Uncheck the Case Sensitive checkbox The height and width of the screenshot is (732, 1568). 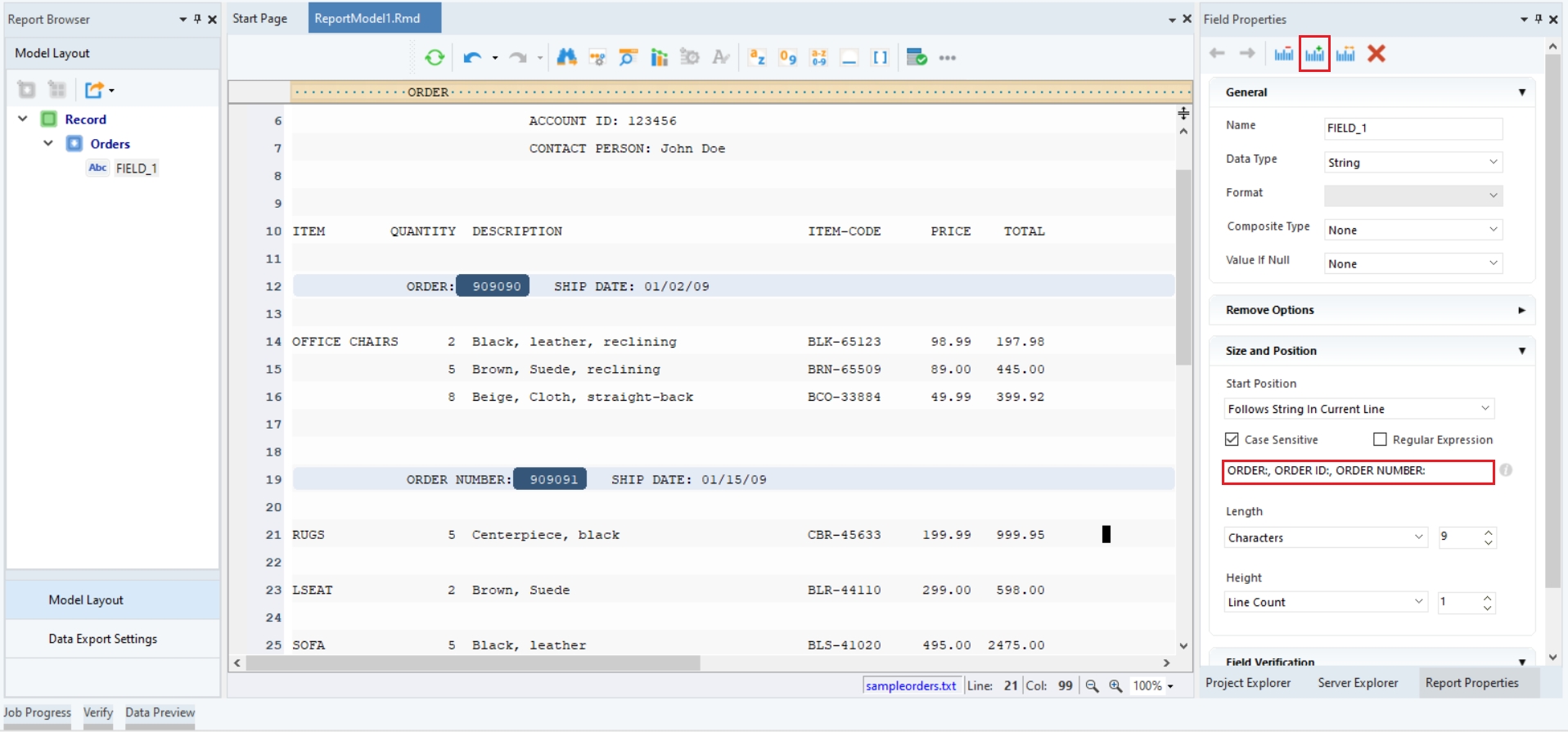pos(1232,439)
